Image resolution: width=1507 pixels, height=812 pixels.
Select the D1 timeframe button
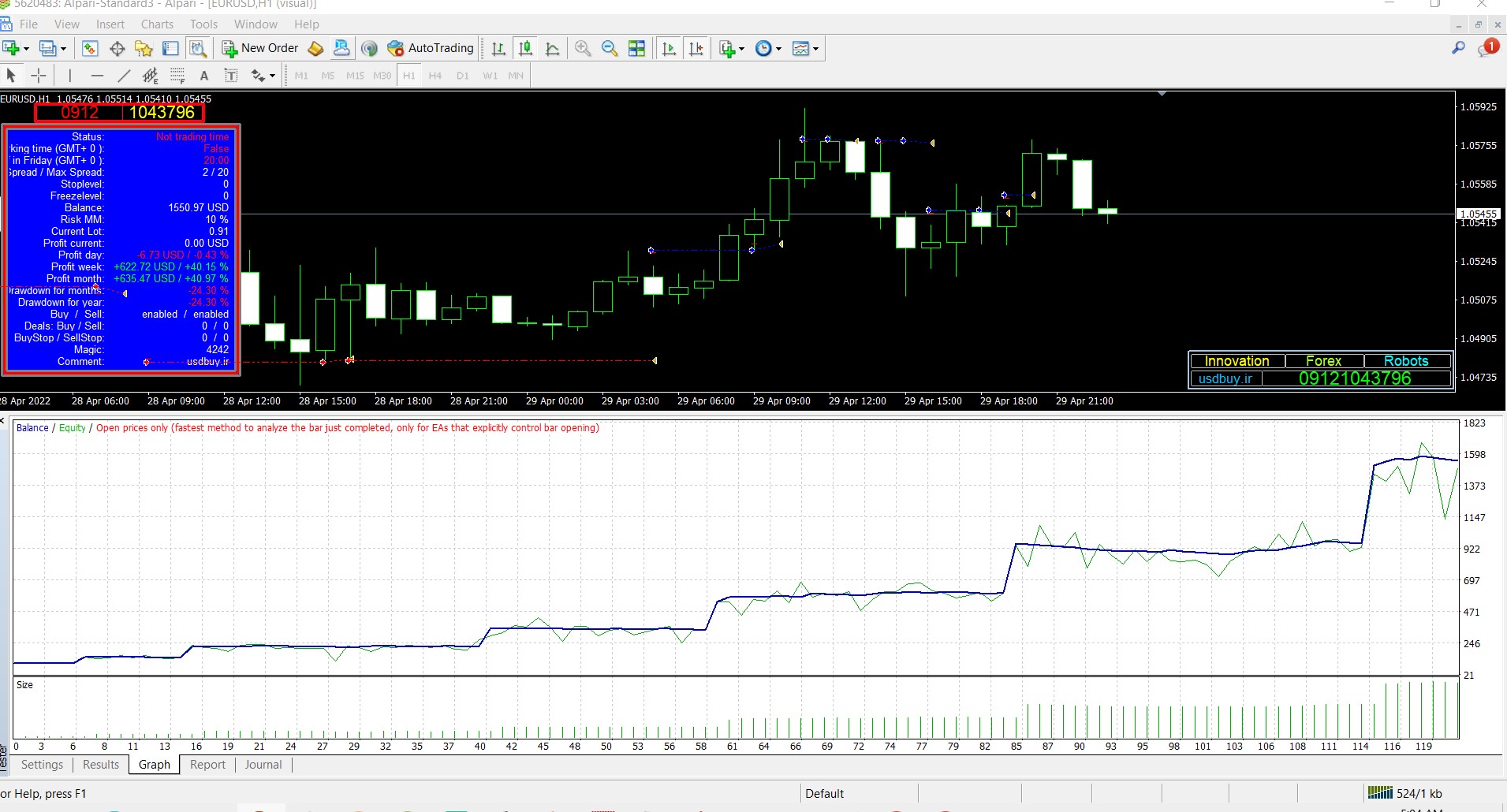[x=462, y=76]
